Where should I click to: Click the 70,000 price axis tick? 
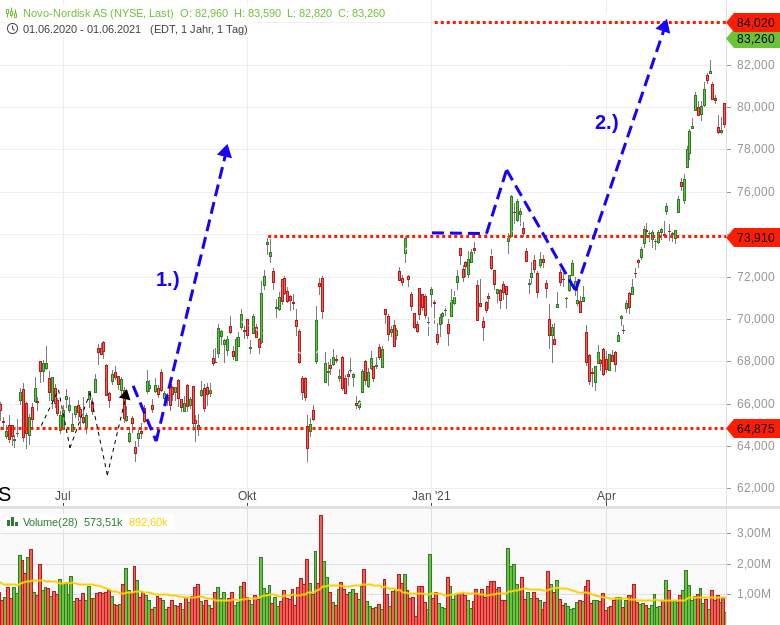(756, 318)
